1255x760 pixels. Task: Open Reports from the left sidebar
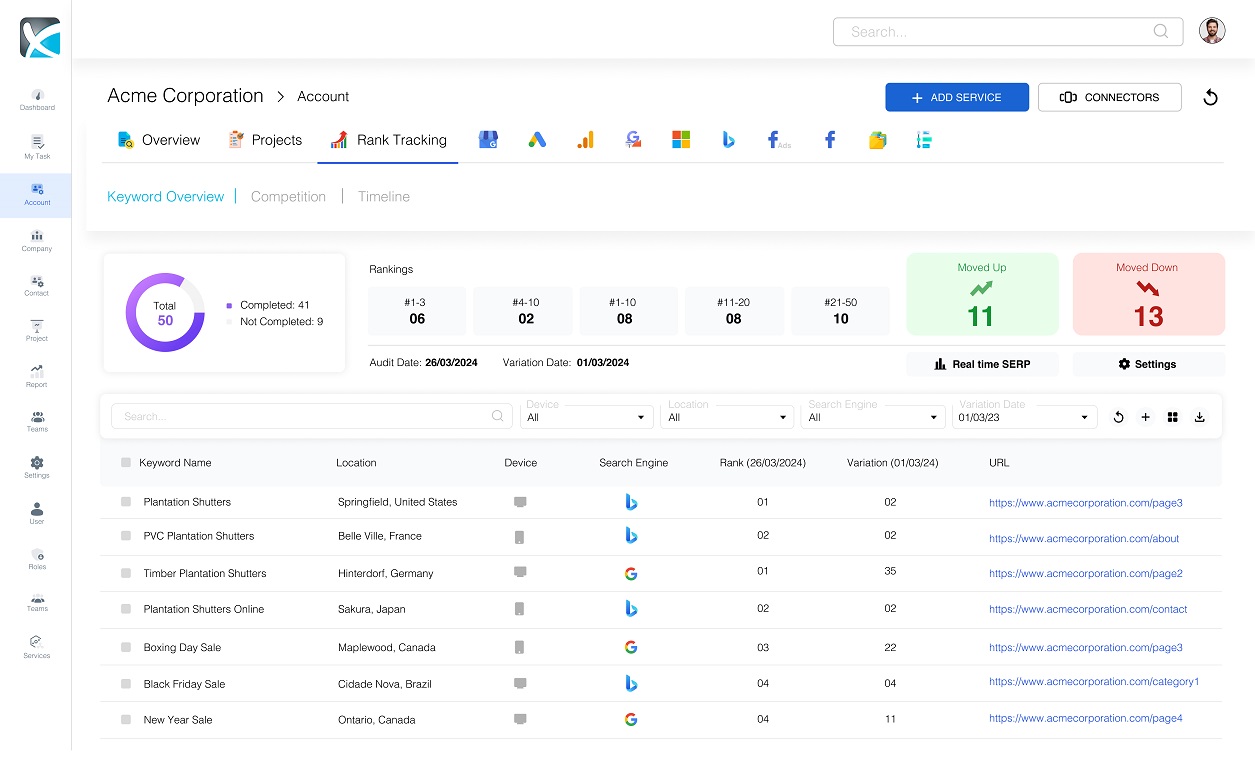pos(37,376)
